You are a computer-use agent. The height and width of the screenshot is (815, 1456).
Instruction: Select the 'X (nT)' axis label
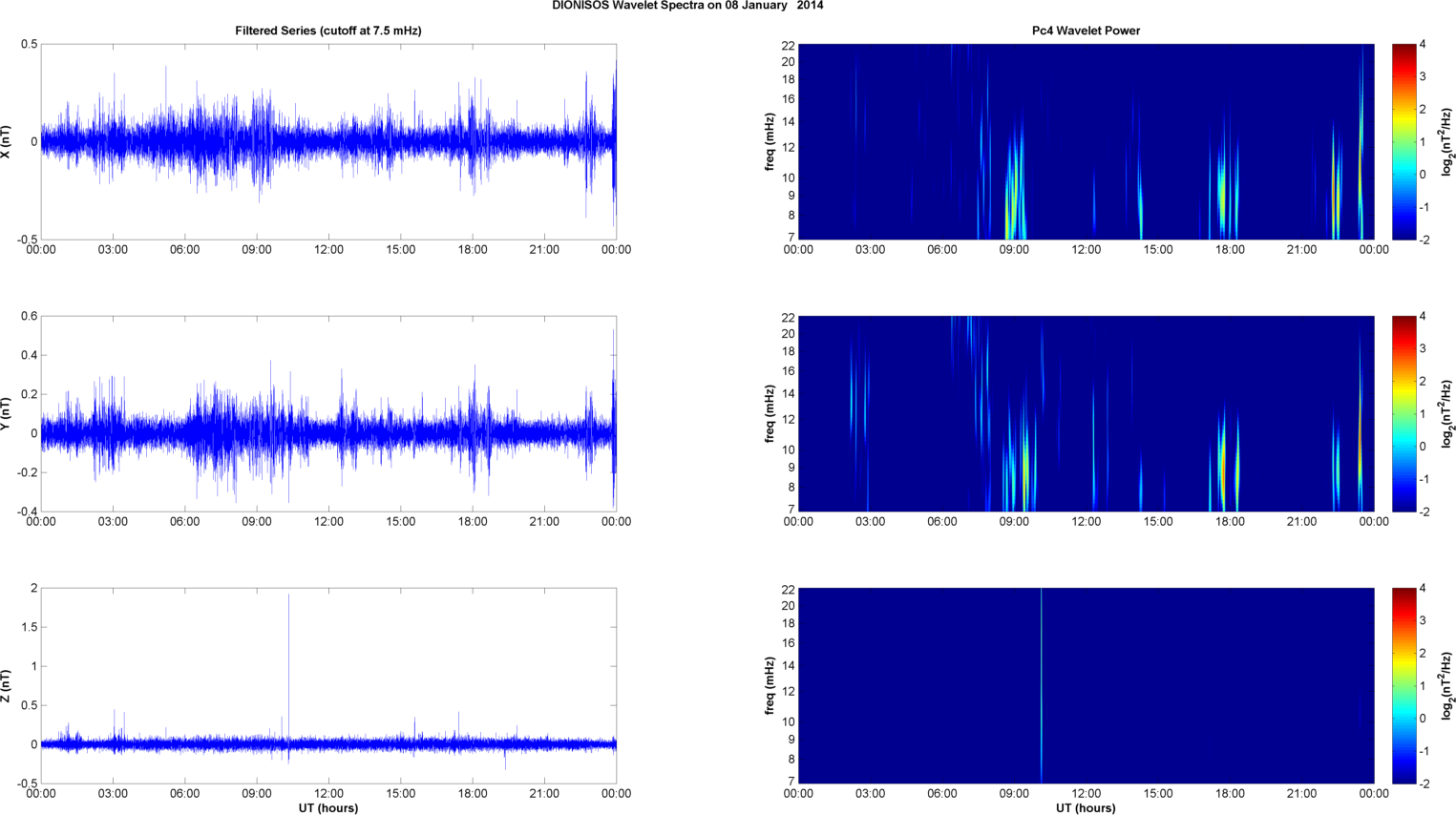point(7,142)
